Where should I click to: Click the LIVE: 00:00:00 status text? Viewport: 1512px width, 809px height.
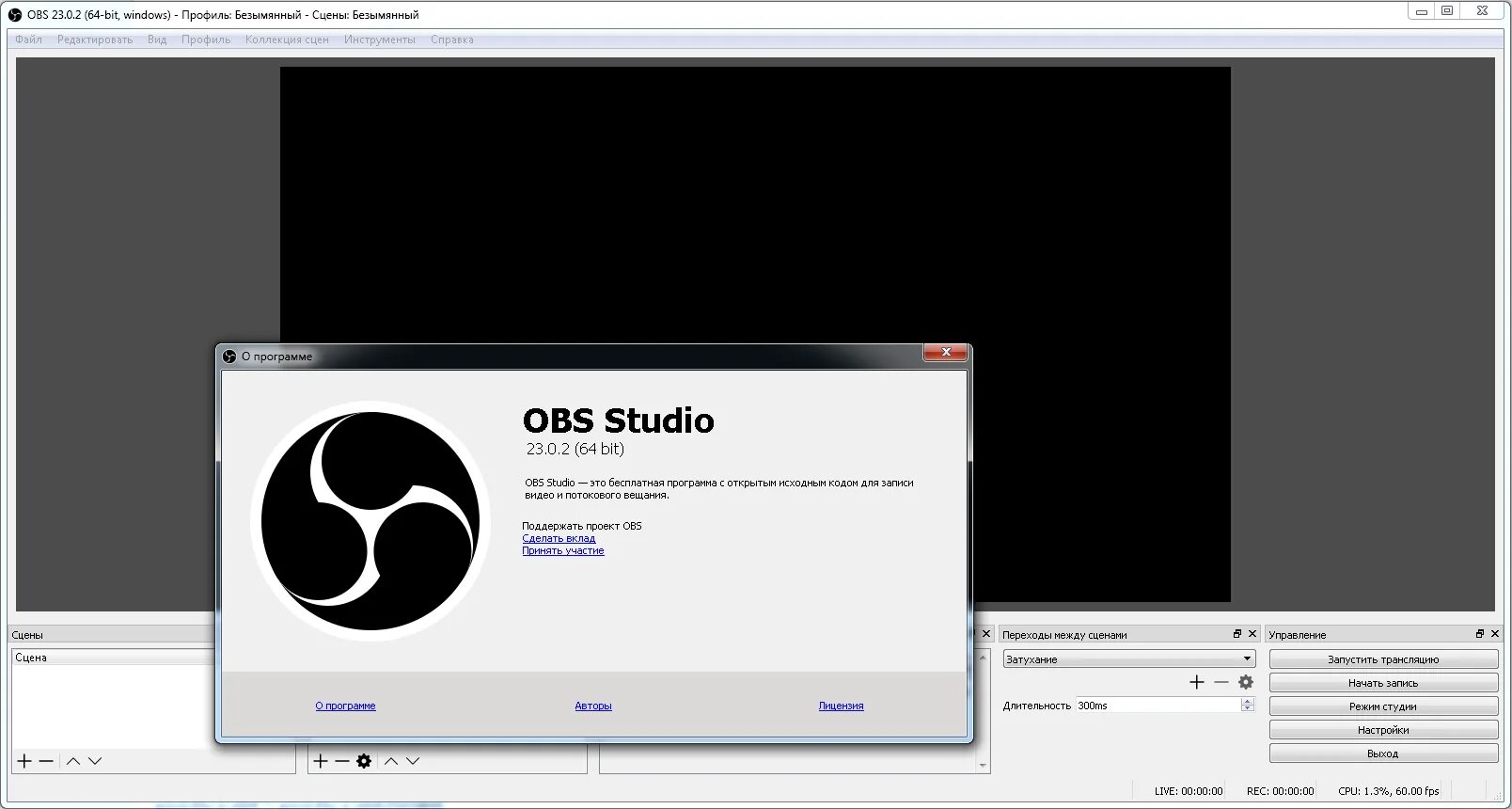pyautogui.click(x=1189, y=791)
